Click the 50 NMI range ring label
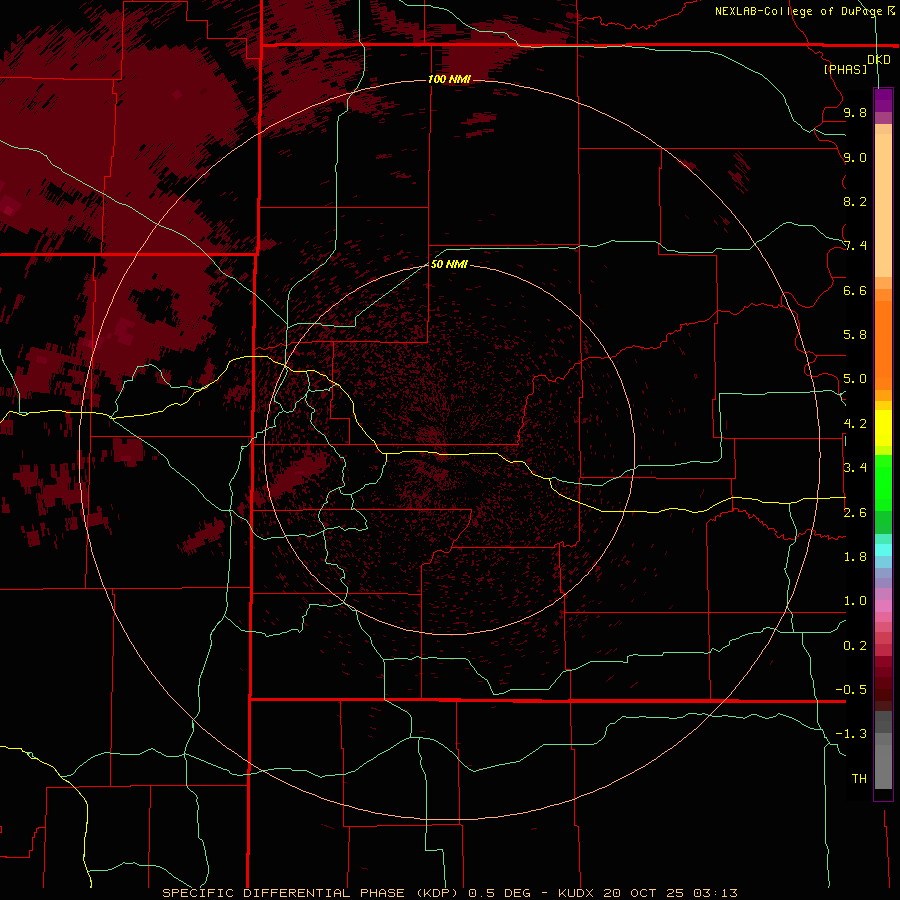The image size is (900, 900). coord(449,264)
